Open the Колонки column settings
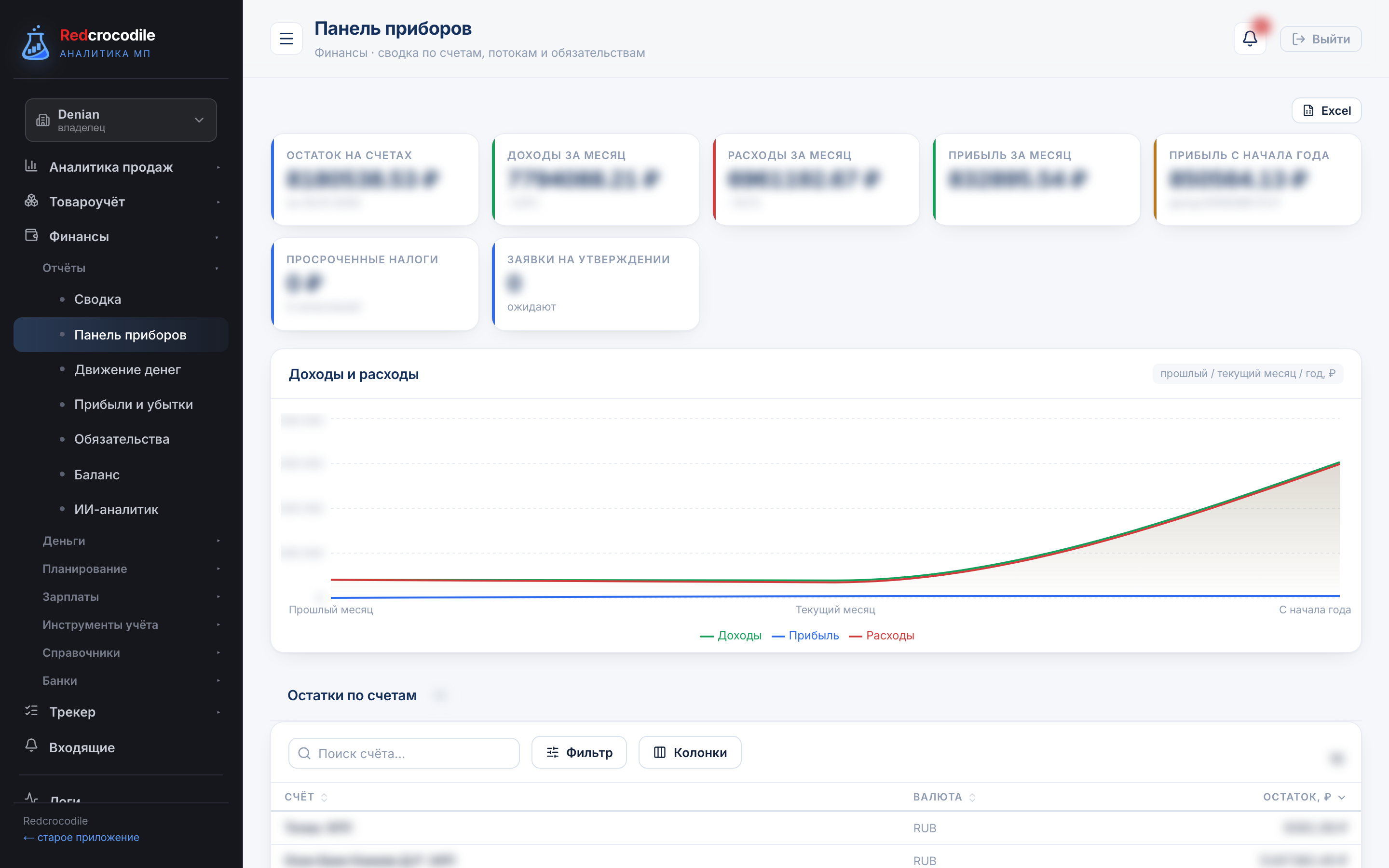The width and height of the screenshot is (1389, 868). coord(690,752)
